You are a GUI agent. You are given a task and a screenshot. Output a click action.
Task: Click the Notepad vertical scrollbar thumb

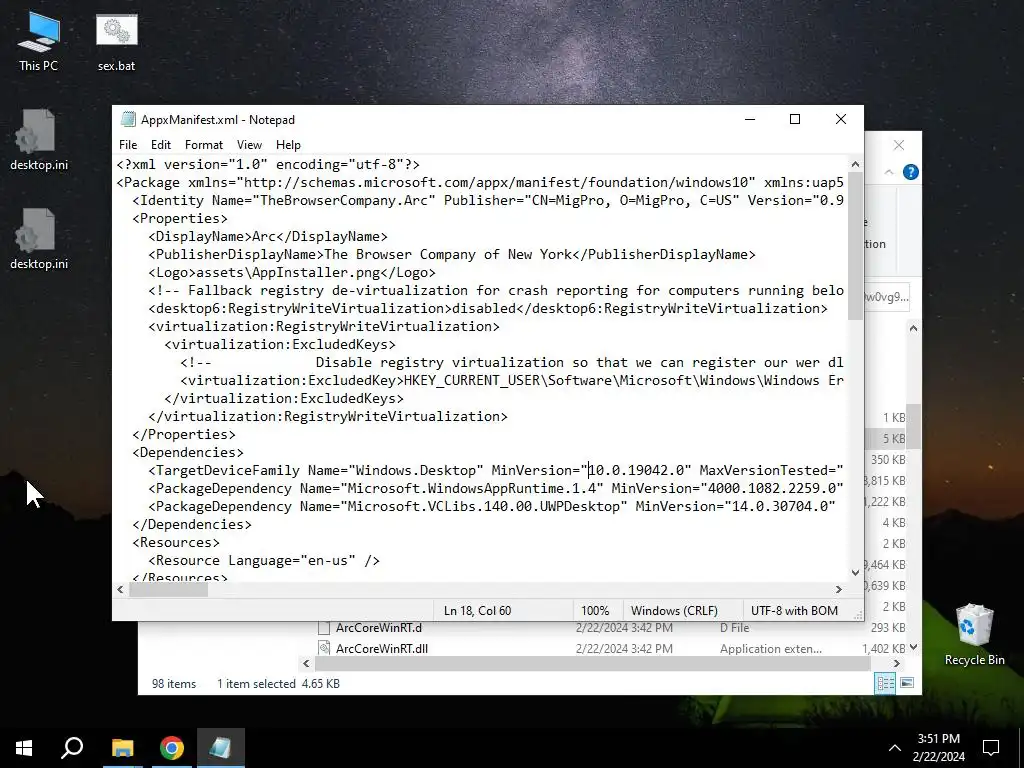point(855,246)
